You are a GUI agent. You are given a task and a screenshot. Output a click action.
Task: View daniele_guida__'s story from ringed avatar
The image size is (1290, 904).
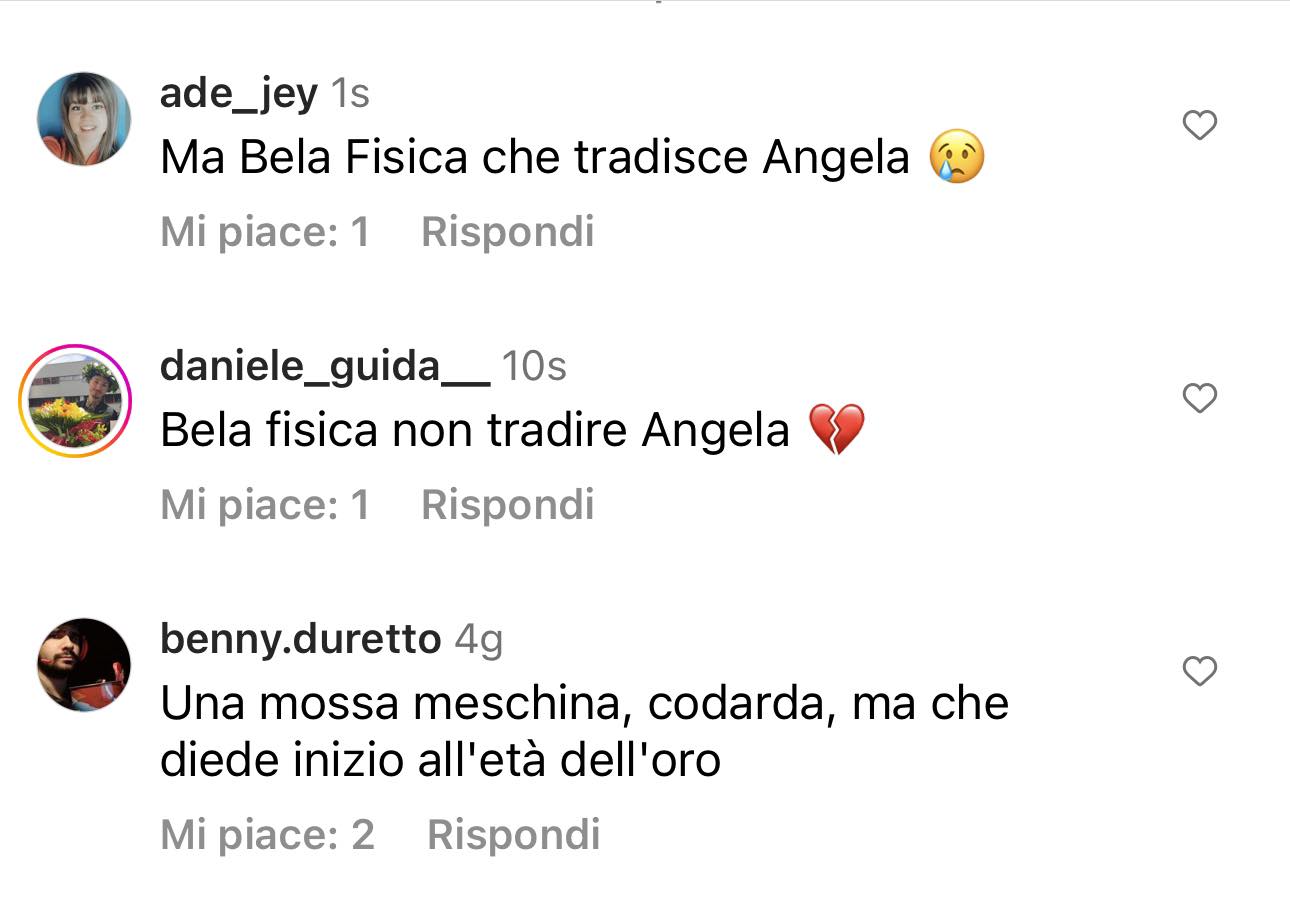[76, 401]
